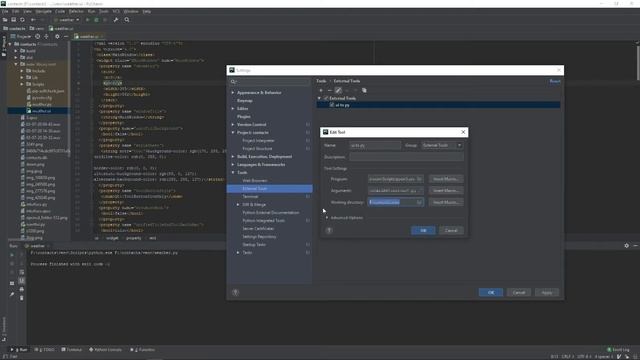The width and height of the screenshot is (640, 360).
Task: Click Cancel in the Edit Tool dialog
Action: pos(451,231)
